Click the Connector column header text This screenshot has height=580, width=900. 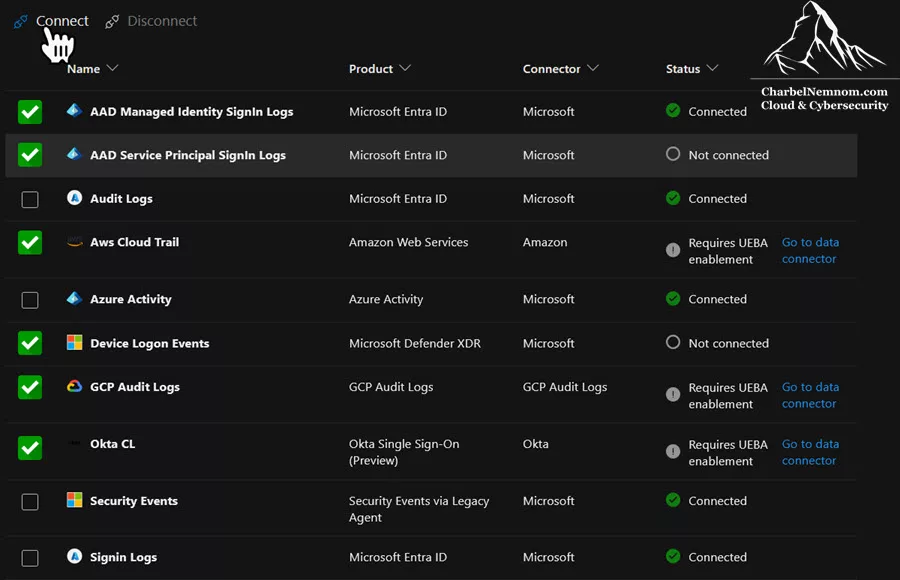tap(552, 69)
